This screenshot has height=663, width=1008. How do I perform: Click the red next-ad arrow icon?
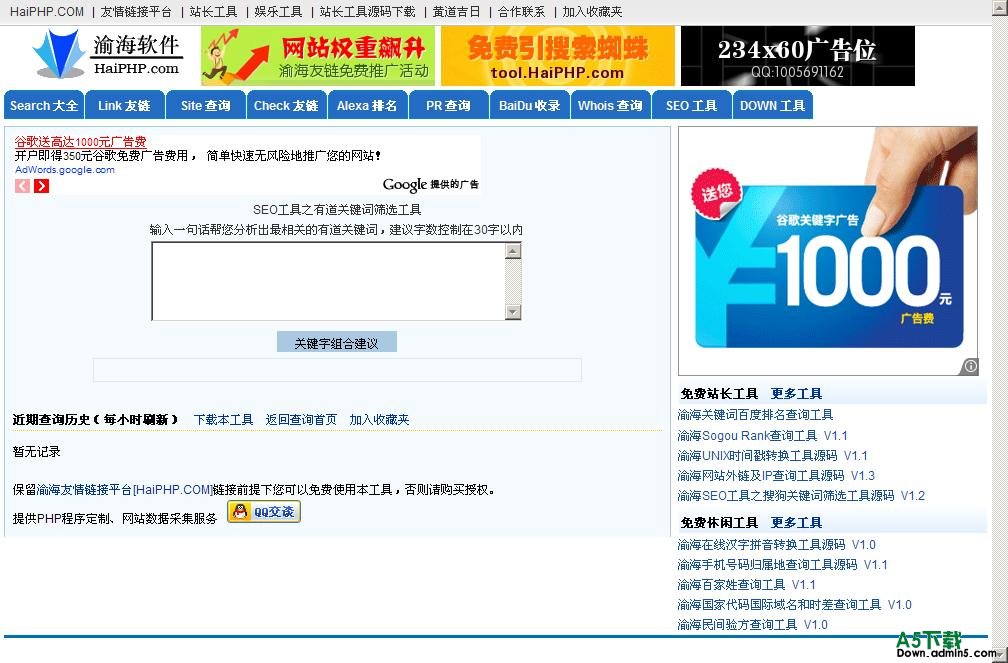click(x=41, y=186)
